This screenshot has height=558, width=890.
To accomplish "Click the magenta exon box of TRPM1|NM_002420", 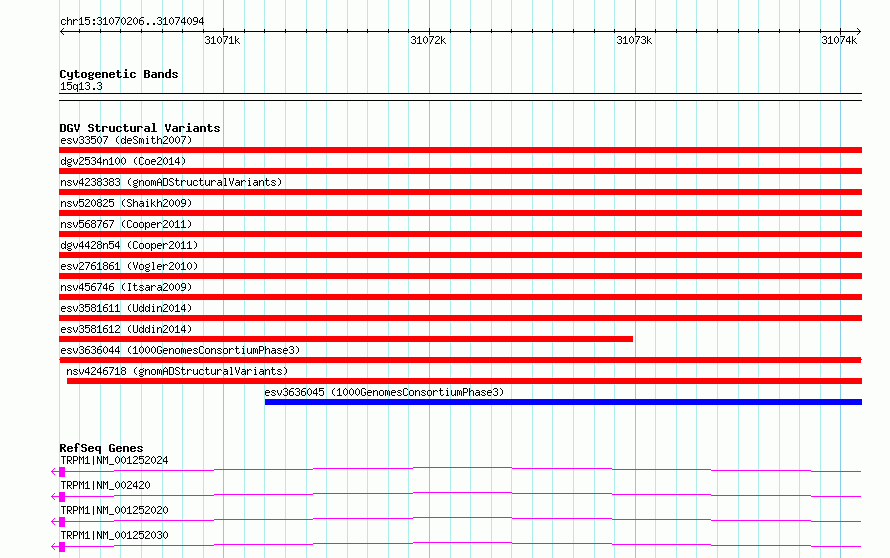I will coord(62,497).
